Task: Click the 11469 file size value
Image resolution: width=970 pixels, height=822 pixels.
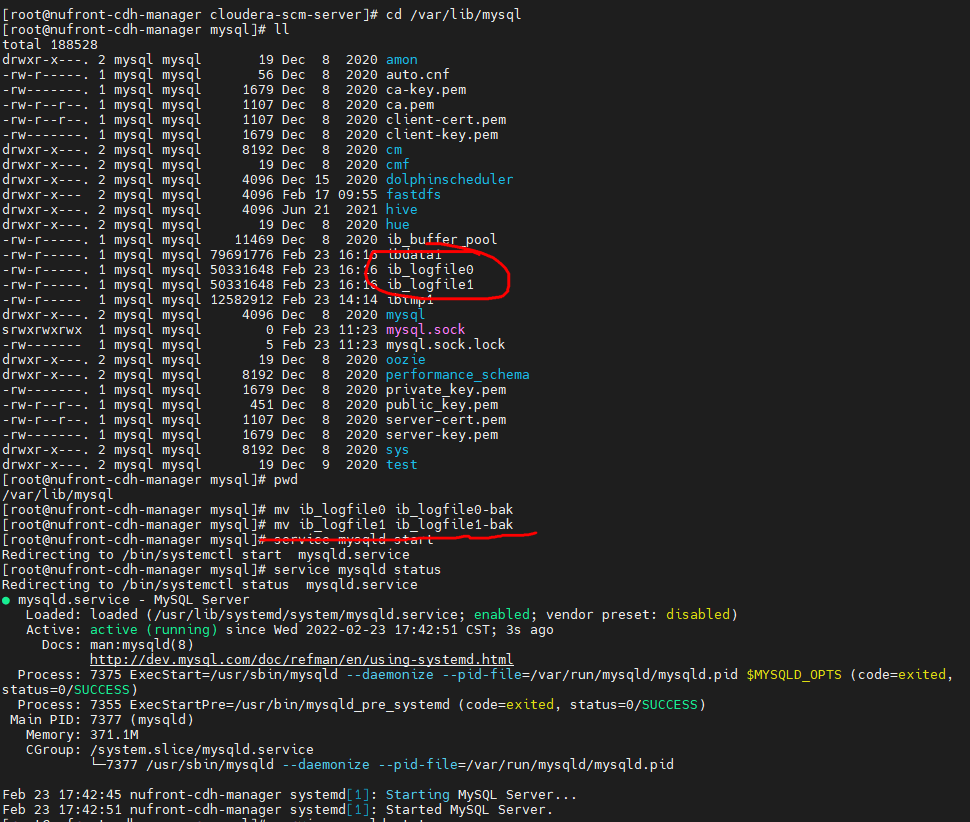Action: (254, 239)
